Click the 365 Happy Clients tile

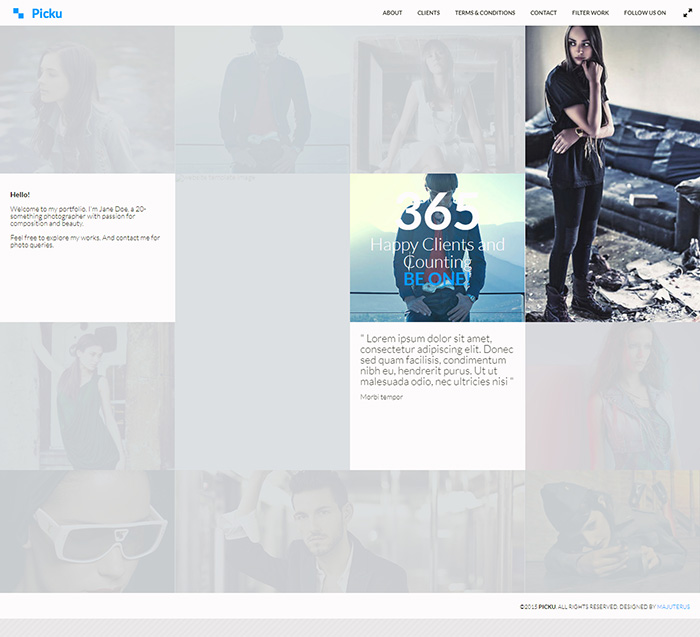[x=438, y=248]
